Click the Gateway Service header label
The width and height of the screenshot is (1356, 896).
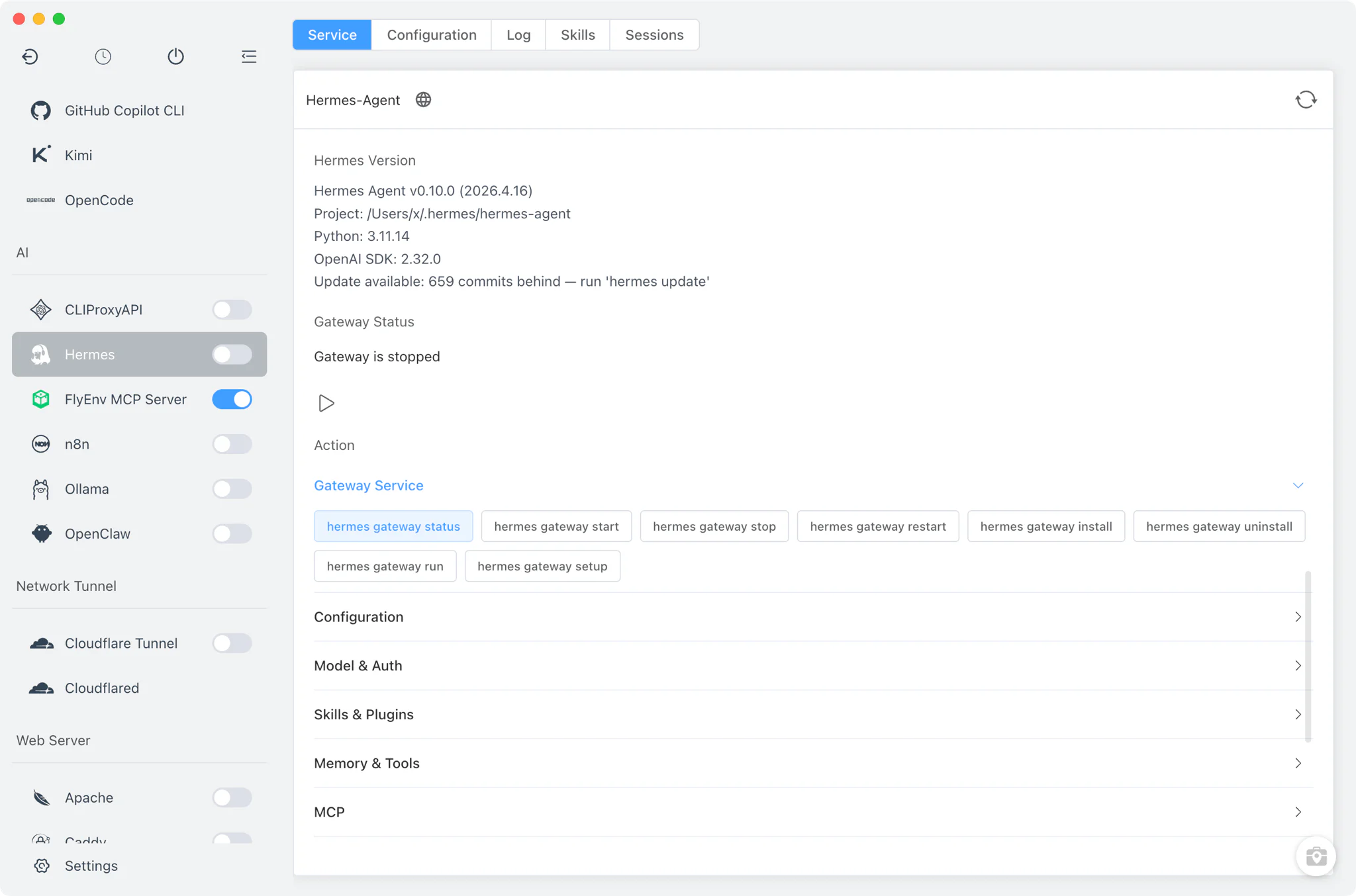tap(369, 486)
